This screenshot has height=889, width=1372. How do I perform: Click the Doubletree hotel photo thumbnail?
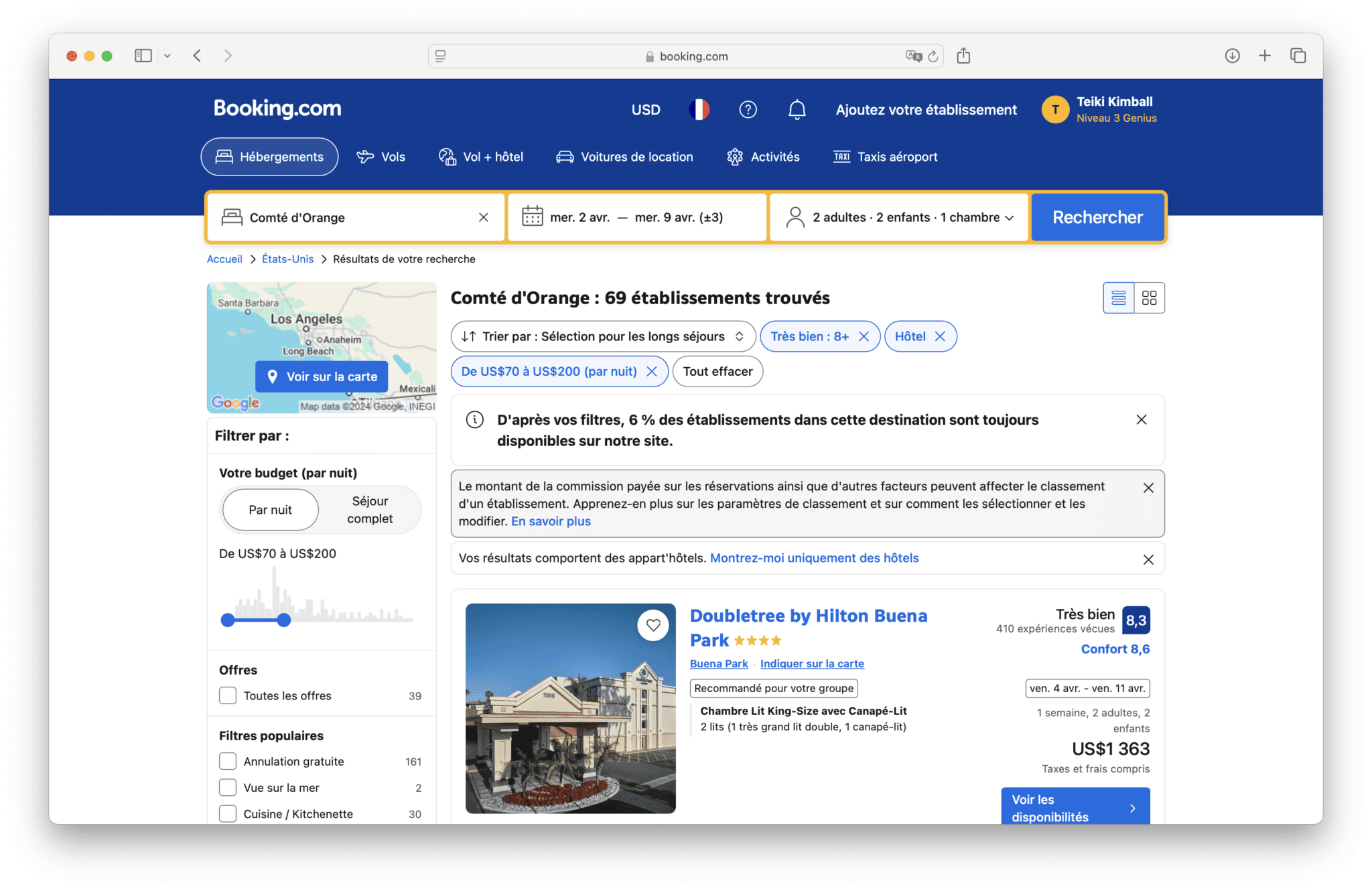coord(571,708)
